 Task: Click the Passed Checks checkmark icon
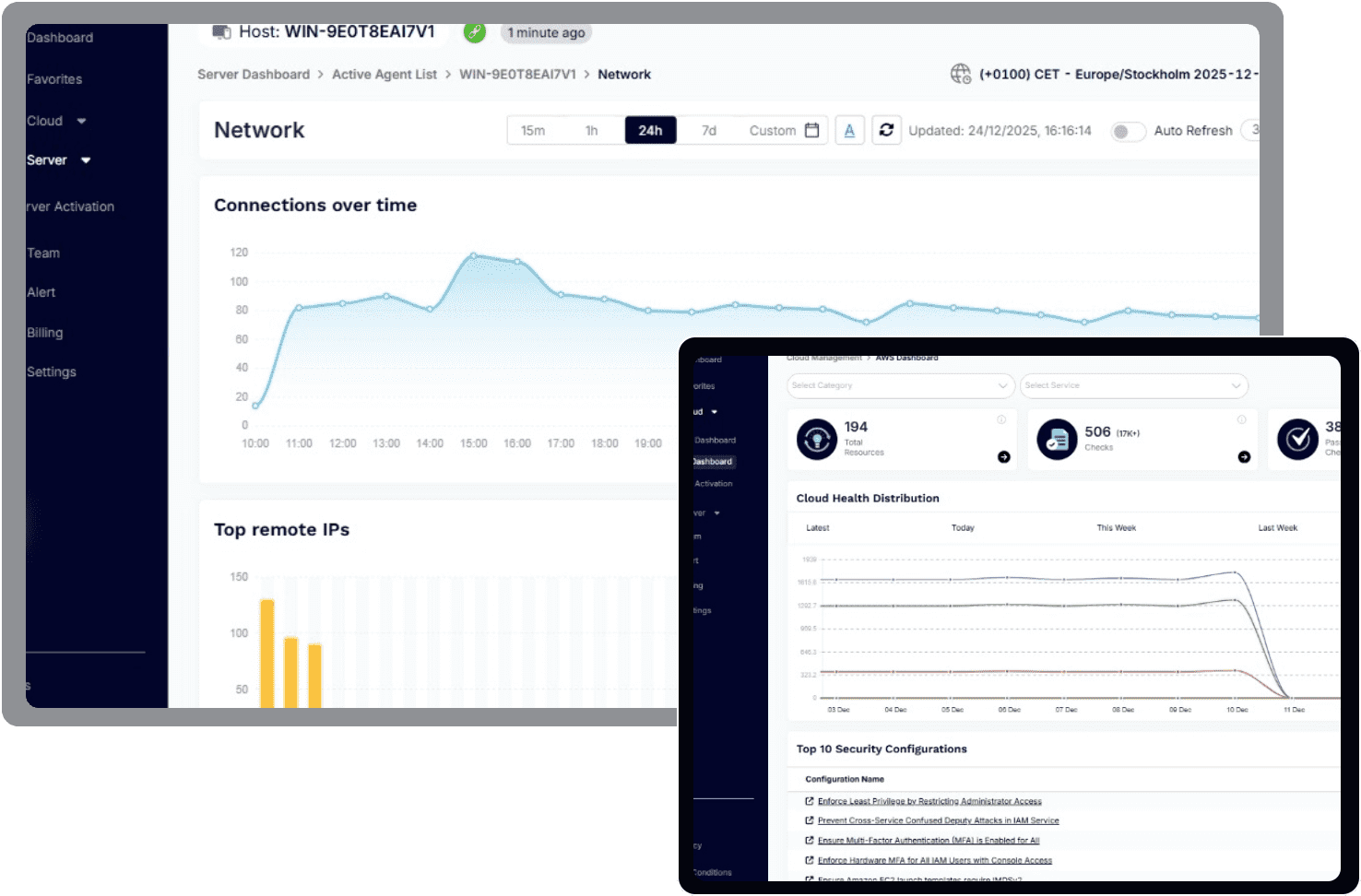pyautogui.click(x=1298, y=440)
